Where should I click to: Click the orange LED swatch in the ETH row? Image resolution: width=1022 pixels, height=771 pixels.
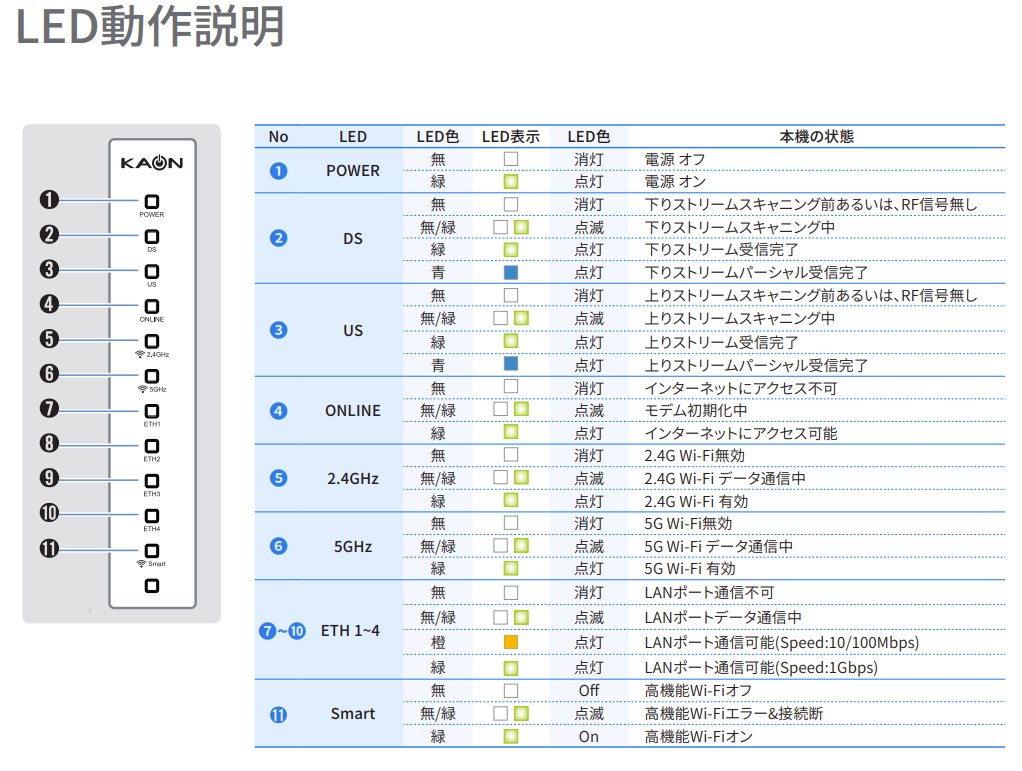click(x=511, y=642)
